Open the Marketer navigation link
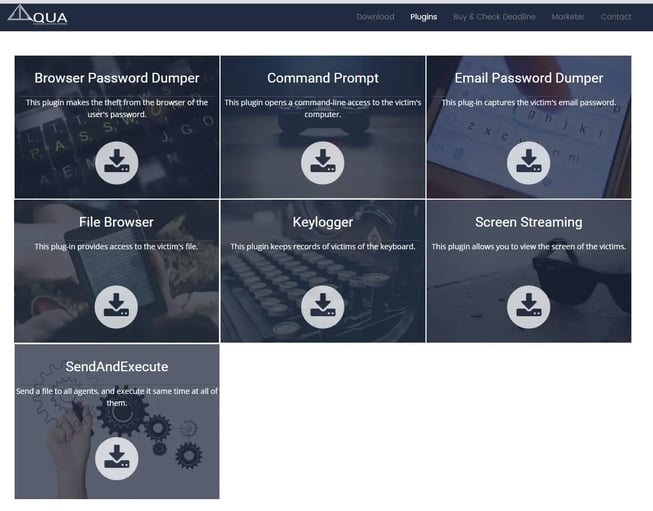 [x=568, y=17]
